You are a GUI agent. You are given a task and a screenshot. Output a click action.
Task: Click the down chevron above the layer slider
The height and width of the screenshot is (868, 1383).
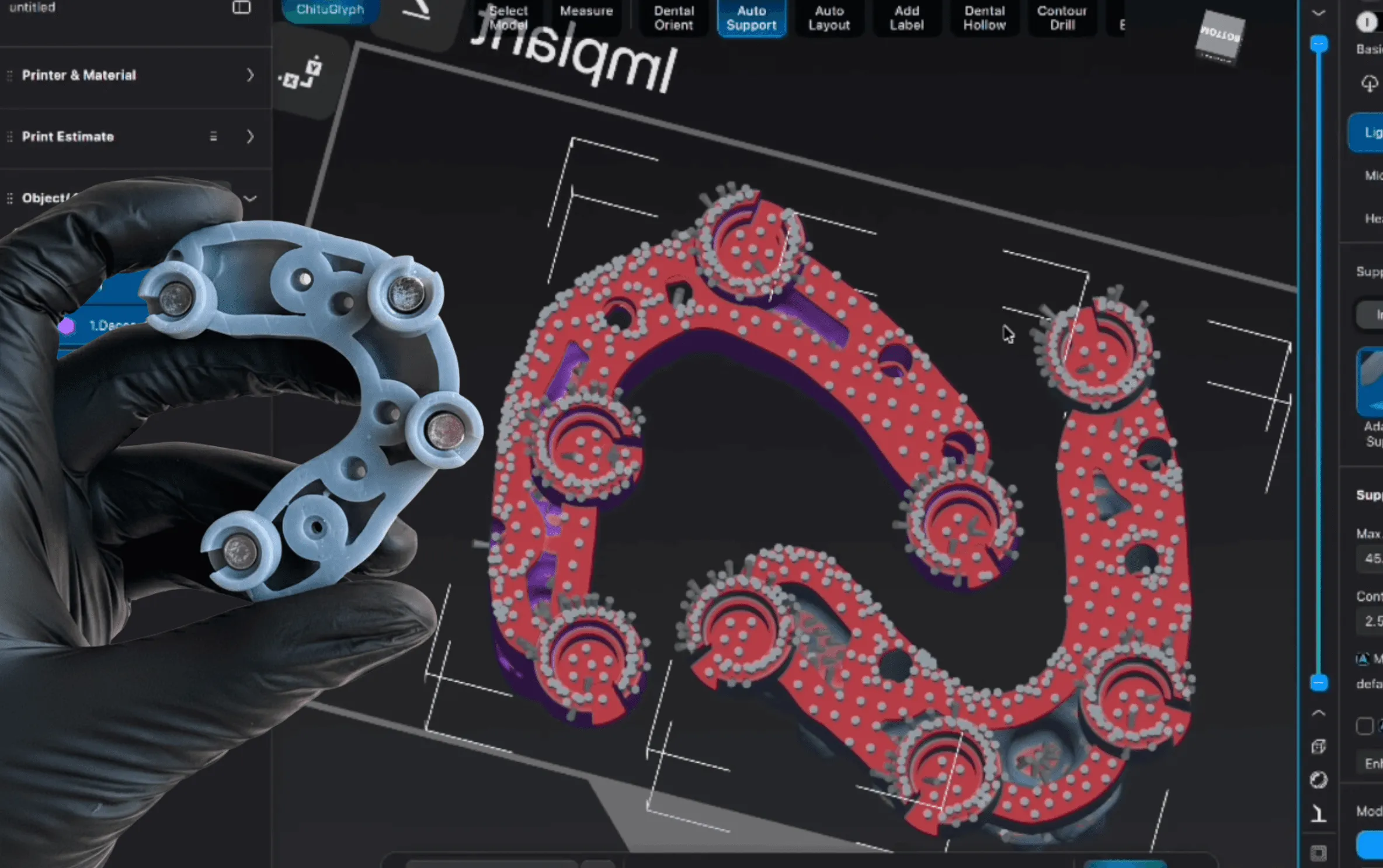(1318, 13)
